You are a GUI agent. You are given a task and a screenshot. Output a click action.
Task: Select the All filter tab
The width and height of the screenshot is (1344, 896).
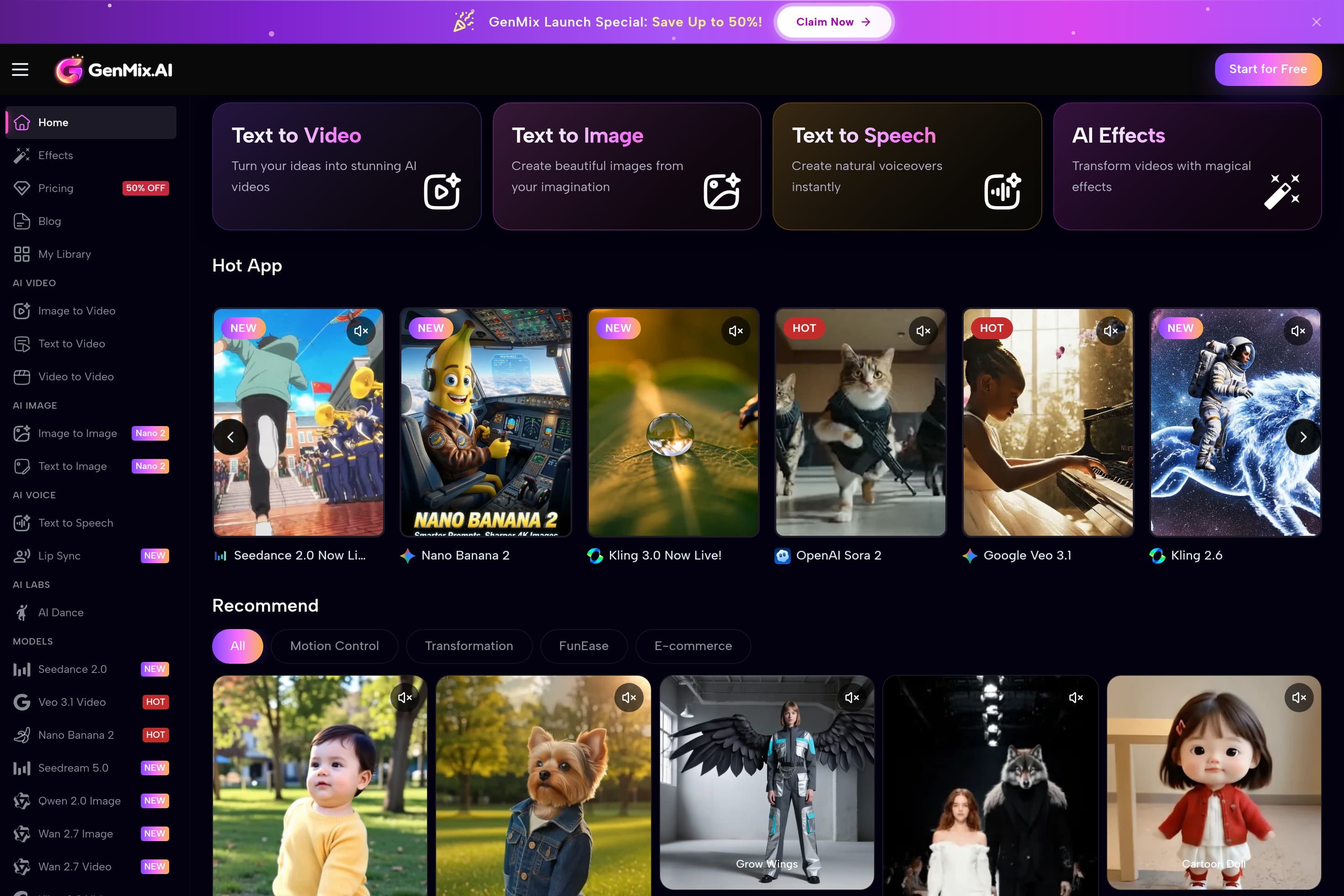pyautogui.click(x=237, y=646)
